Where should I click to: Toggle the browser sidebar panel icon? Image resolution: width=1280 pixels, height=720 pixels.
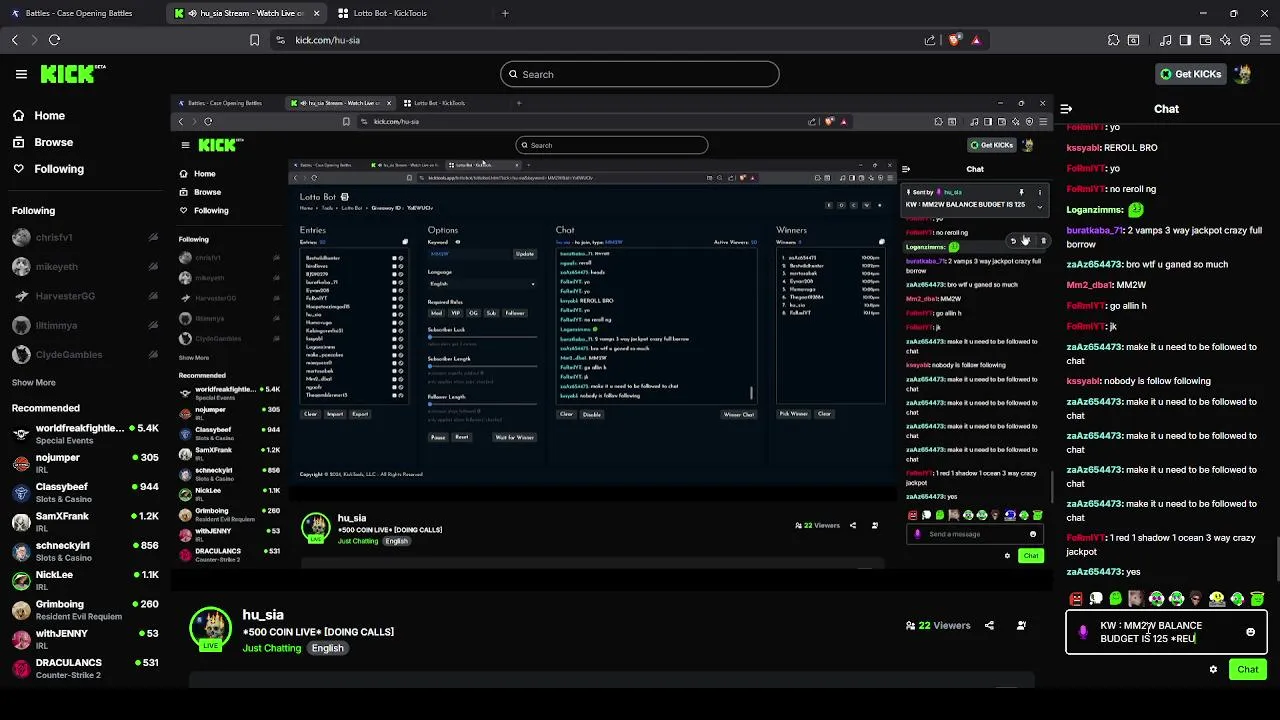[1185, 40]
